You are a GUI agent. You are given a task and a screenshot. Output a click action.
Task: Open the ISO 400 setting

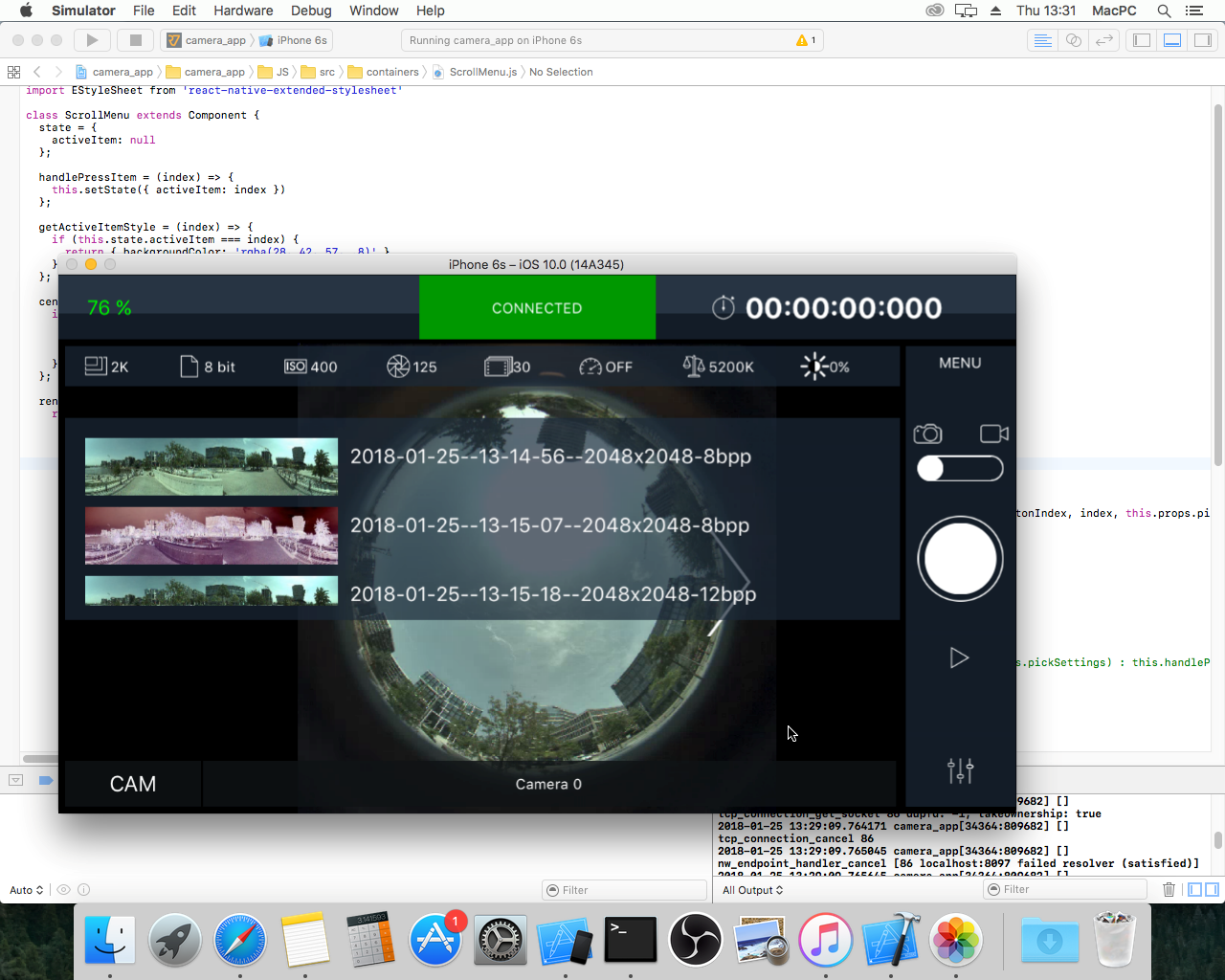310,367
